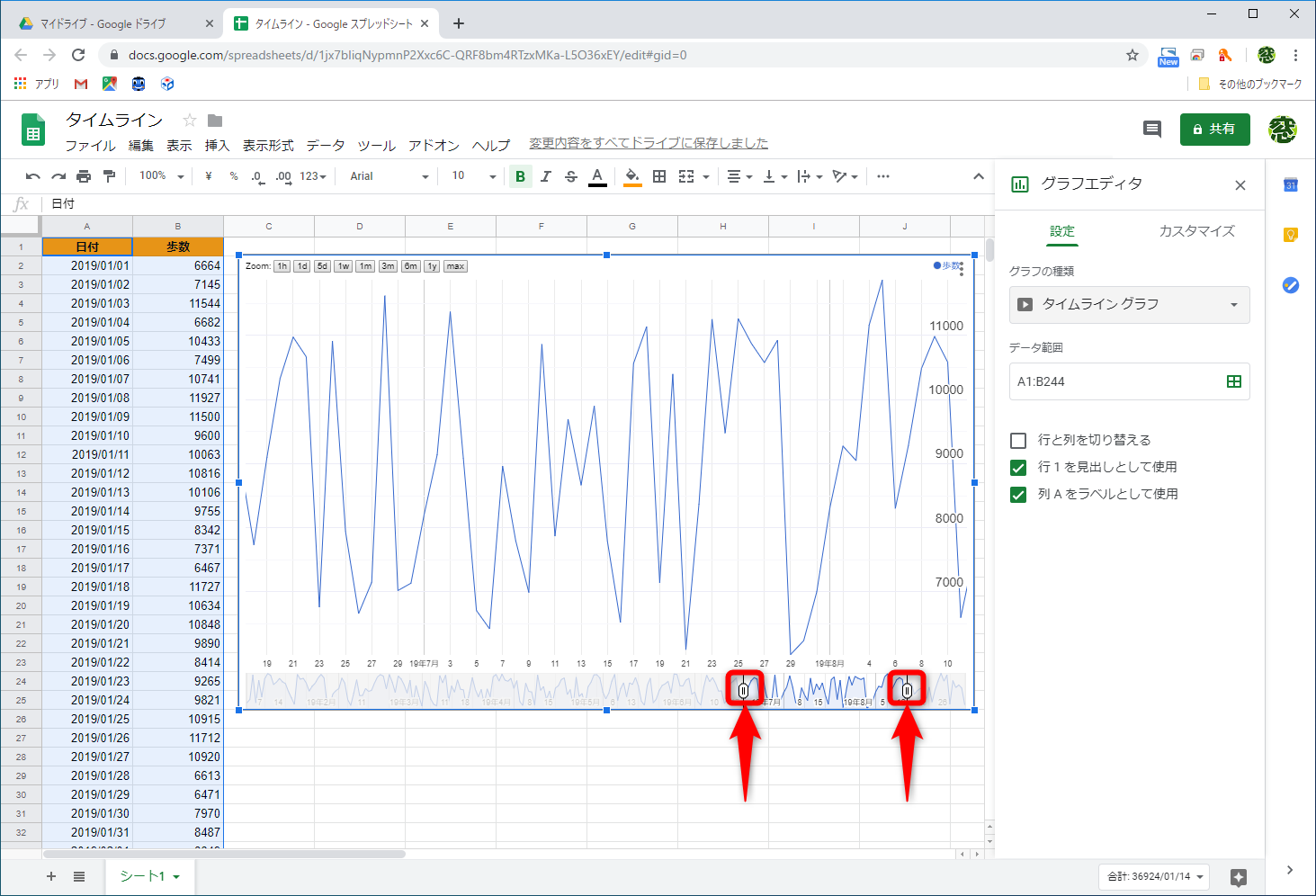This screenshot has width=1316, height=896.
Task: Open text wrapping dropdown
Action: (x=810, y=176)
